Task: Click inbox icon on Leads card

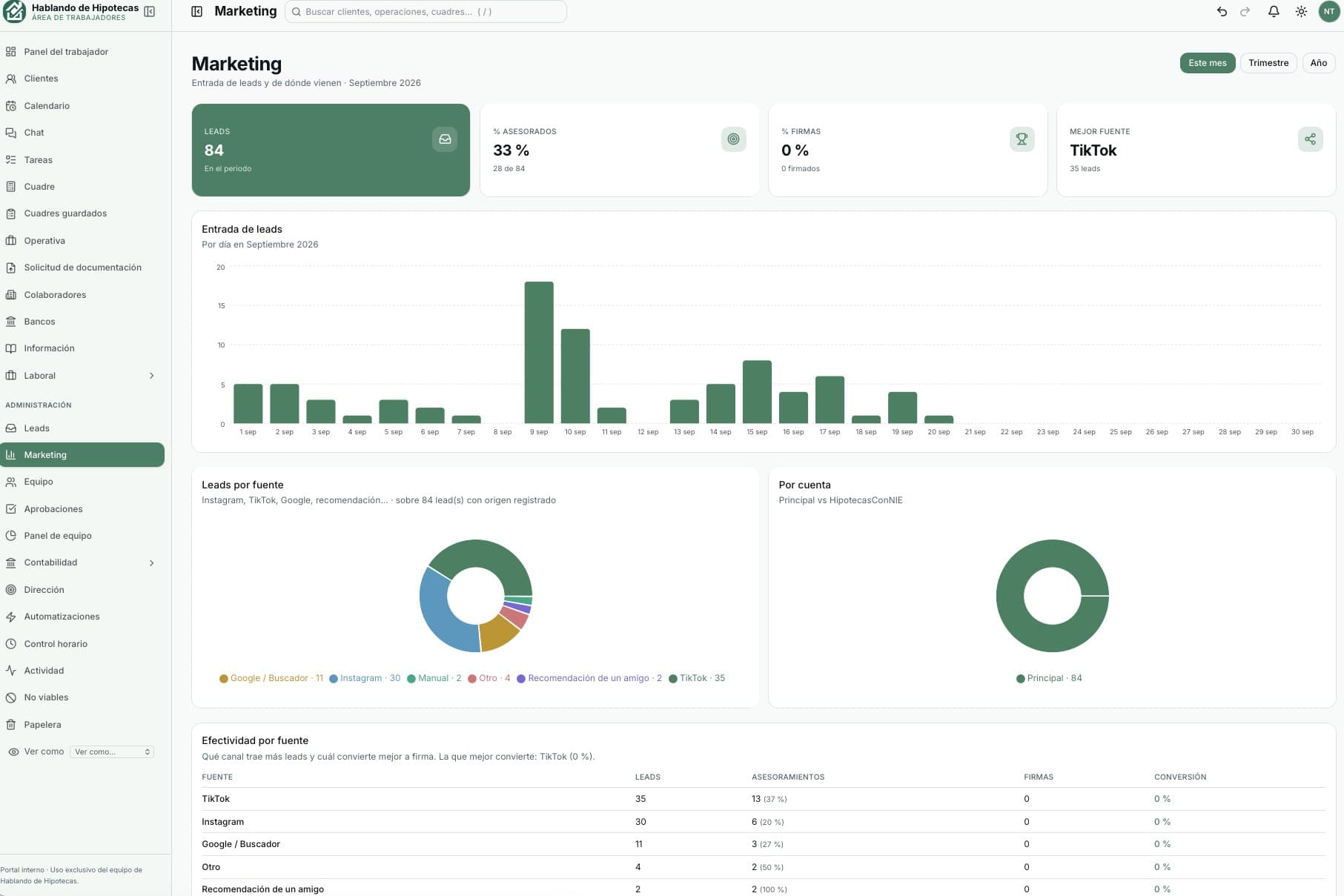Action: pyautogui.click(x=445, y=139)
